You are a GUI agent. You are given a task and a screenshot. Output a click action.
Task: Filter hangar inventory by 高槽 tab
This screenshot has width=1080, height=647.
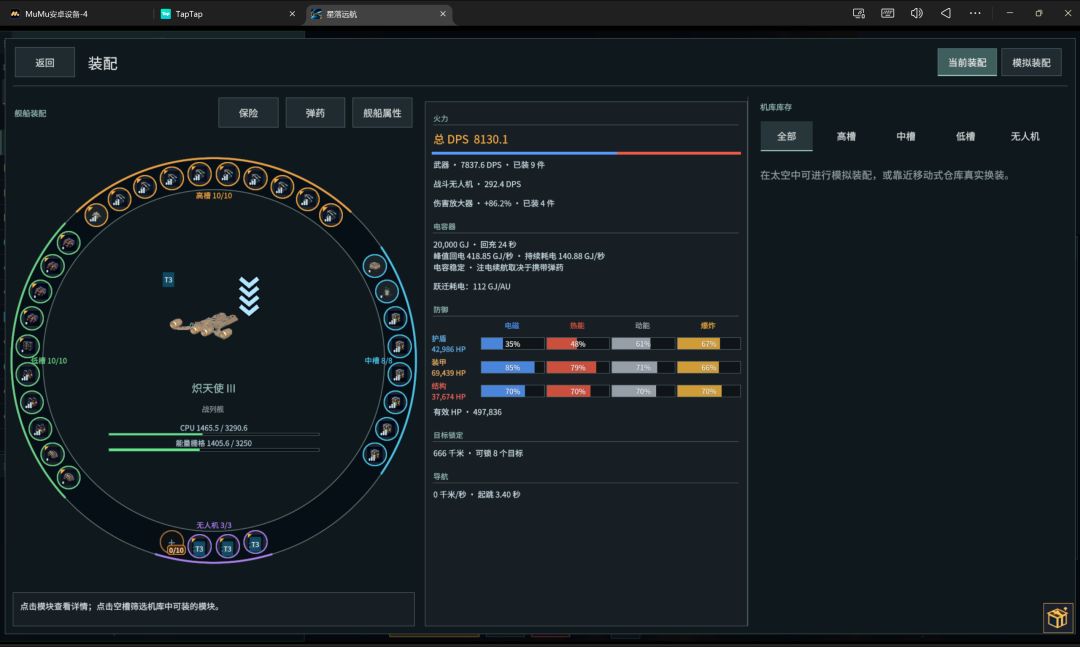pos(846,136)
